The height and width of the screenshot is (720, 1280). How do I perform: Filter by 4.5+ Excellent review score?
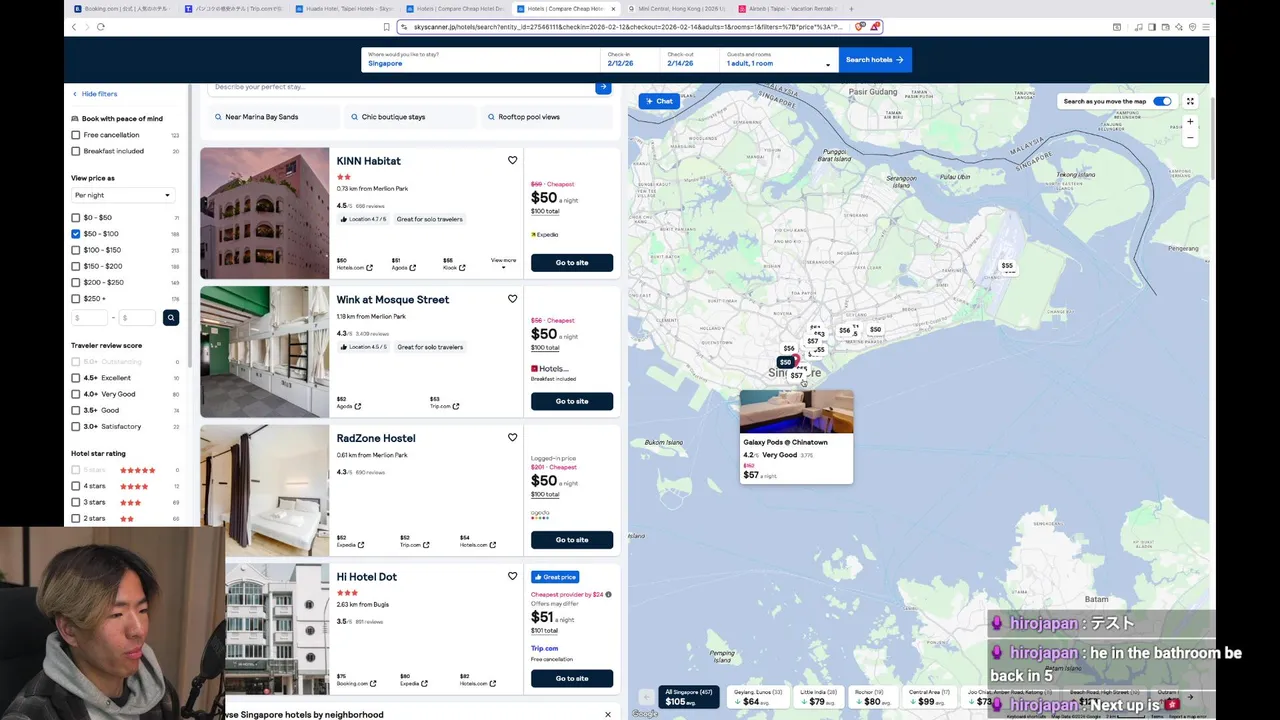[x=75, y=378]
